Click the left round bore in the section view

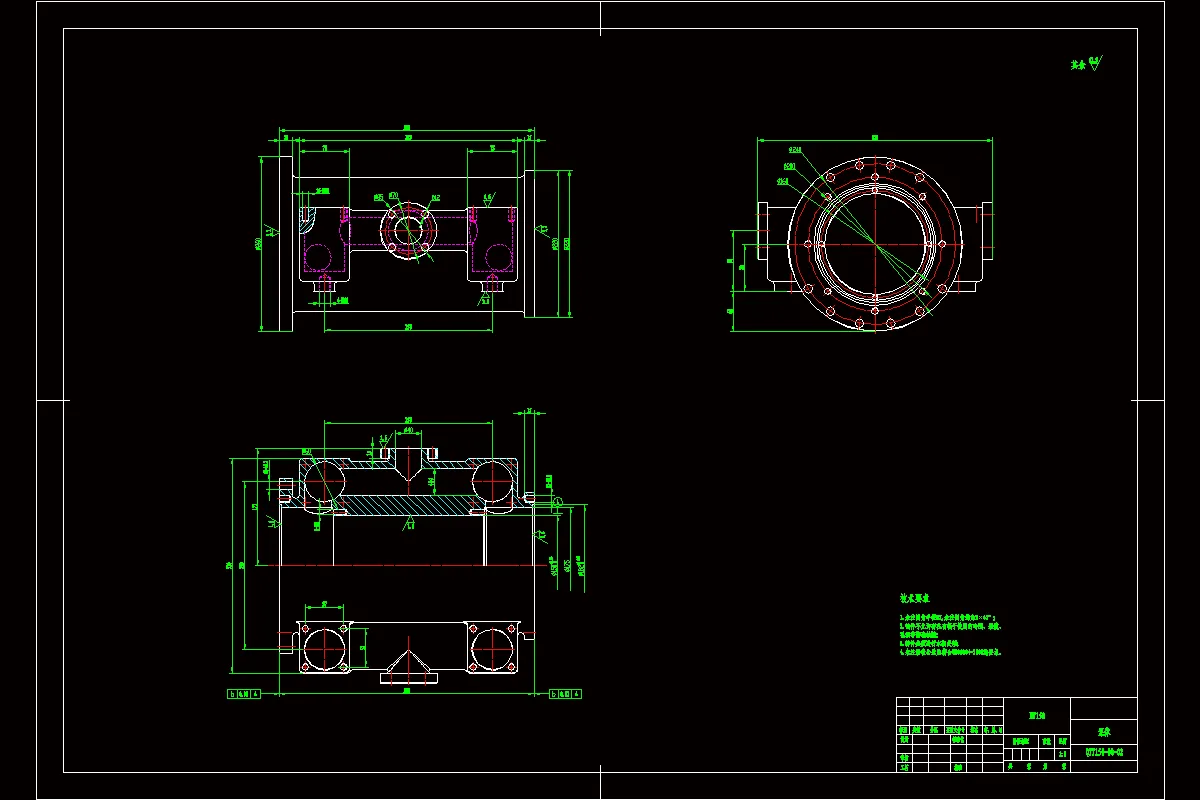pyautogui.click(x=323, y=481)
